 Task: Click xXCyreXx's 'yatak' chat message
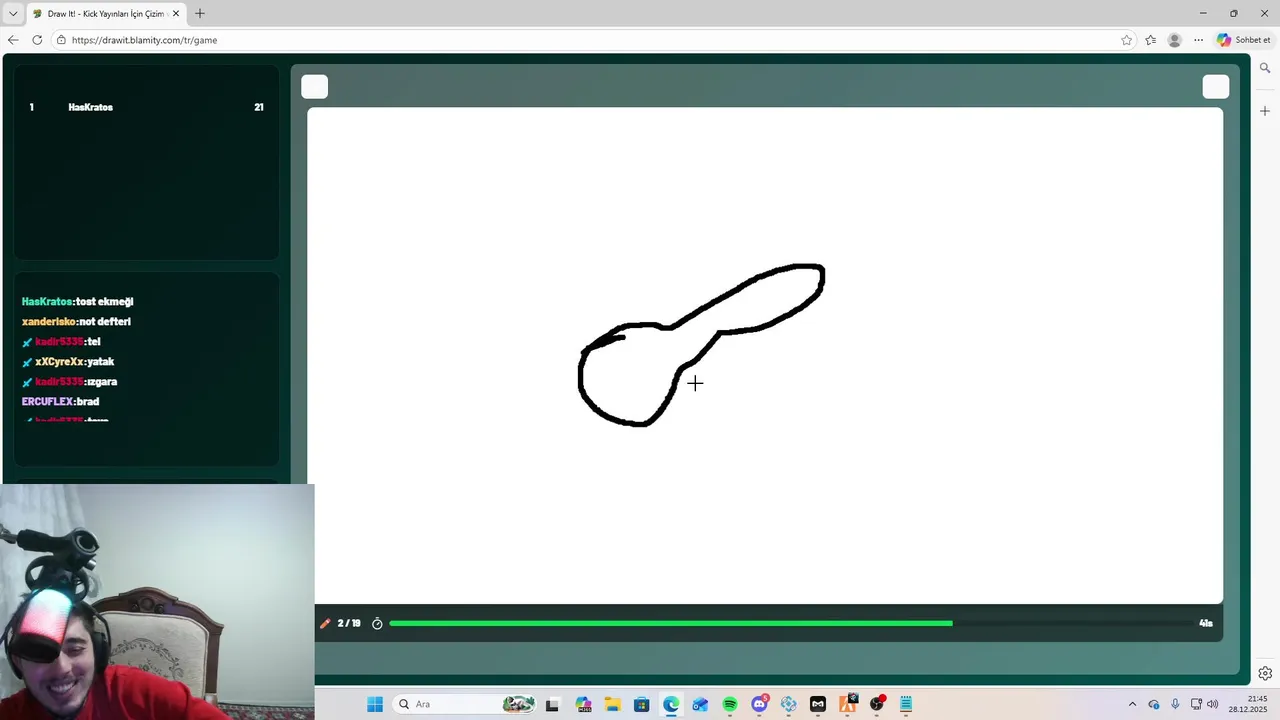100,361
